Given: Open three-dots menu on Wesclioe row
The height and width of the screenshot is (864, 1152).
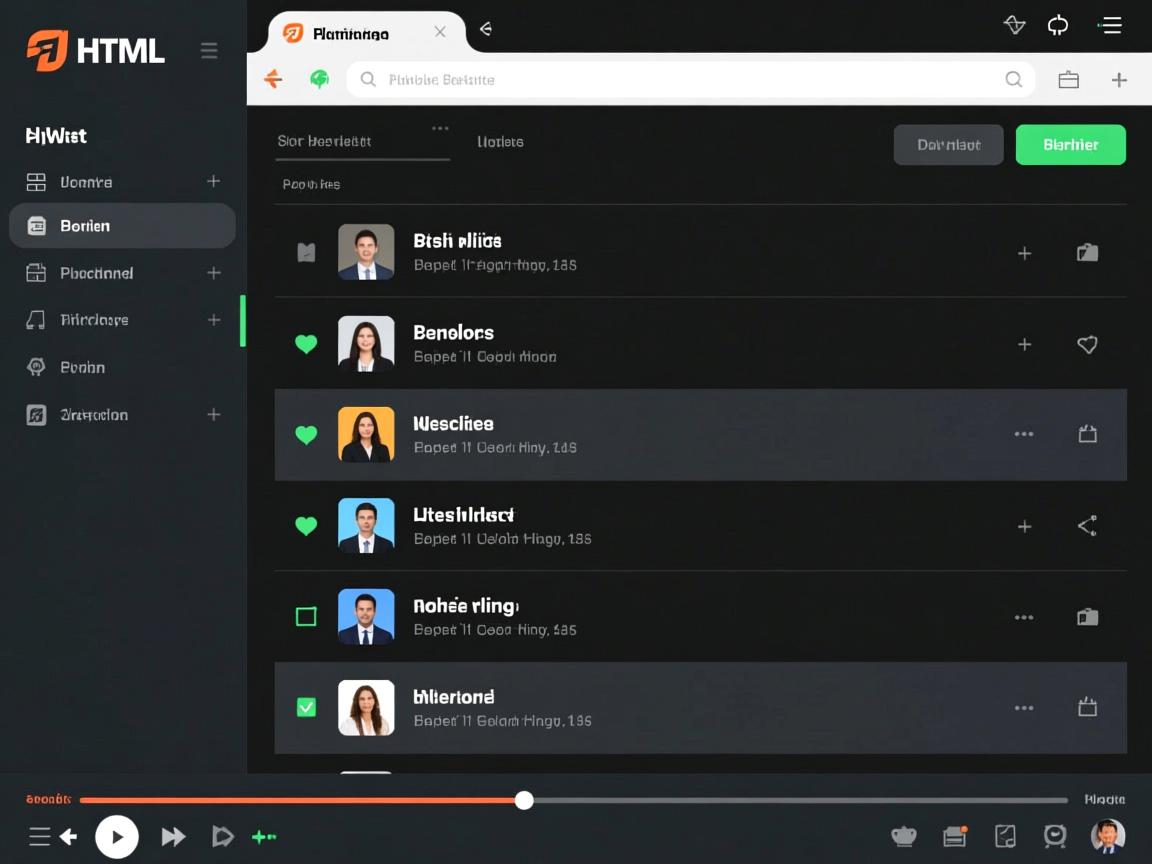Looking at the screenshot, I should 1024,435.
